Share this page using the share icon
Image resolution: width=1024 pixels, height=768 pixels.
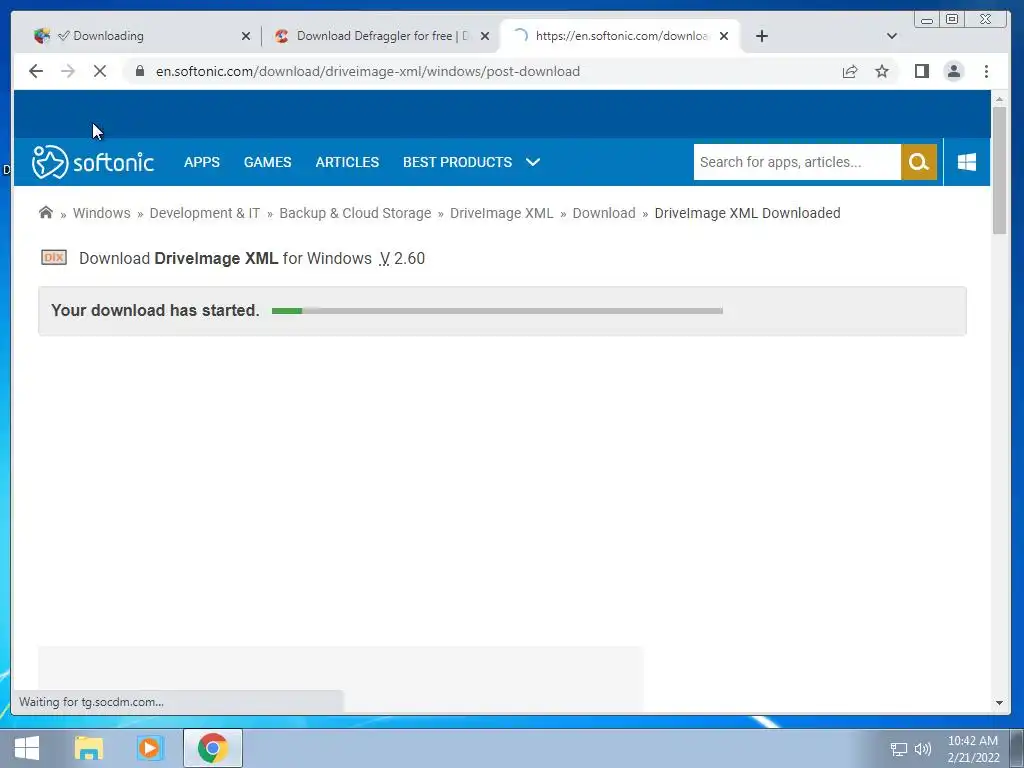click(850, 71)
